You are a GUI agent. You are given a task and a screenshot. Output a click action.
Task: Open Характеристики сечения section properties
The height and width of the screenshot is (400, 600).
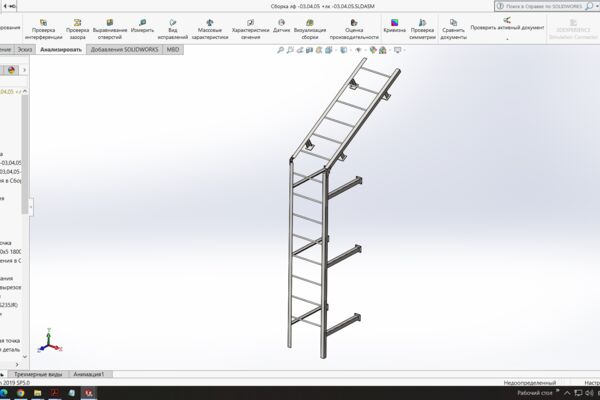250,29
